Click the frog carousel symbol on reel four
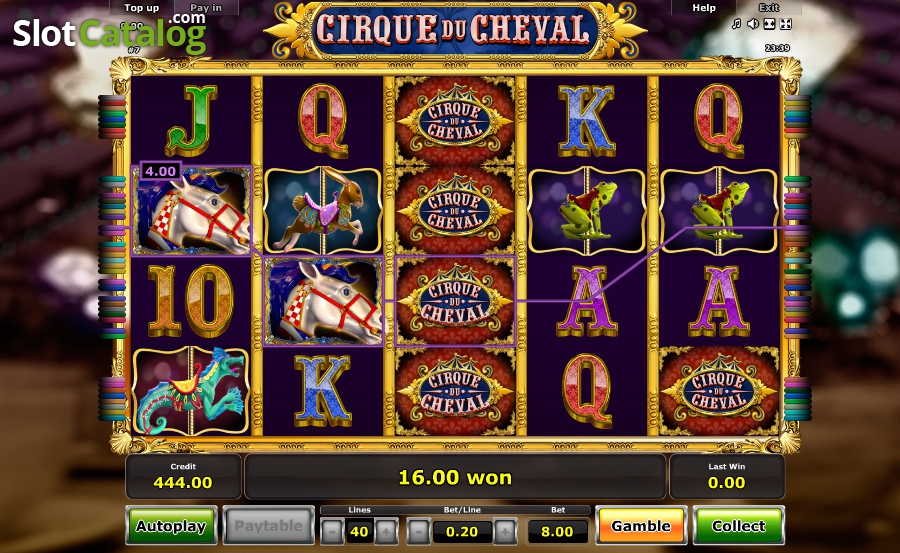Image resolution: width=900 pixels, height=553 pixels. point(587,211)
